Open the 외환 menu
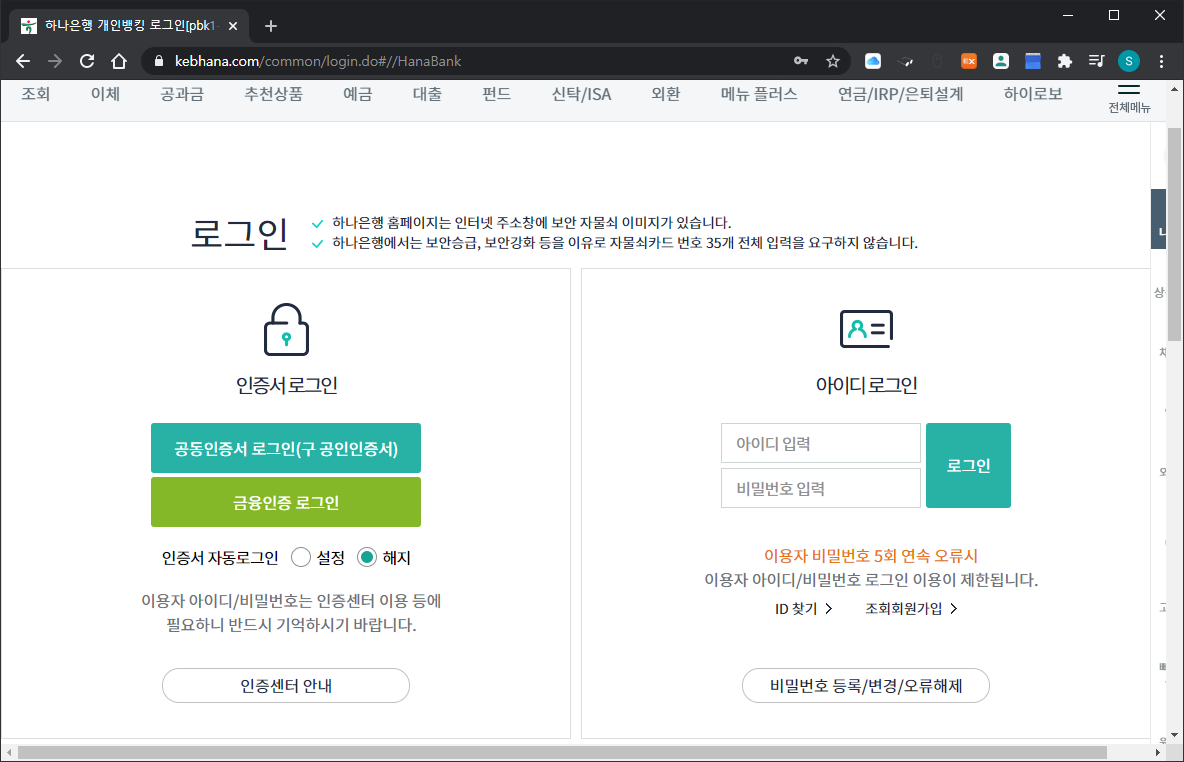This screenshot has width=1184, height=762. [666, 94]
